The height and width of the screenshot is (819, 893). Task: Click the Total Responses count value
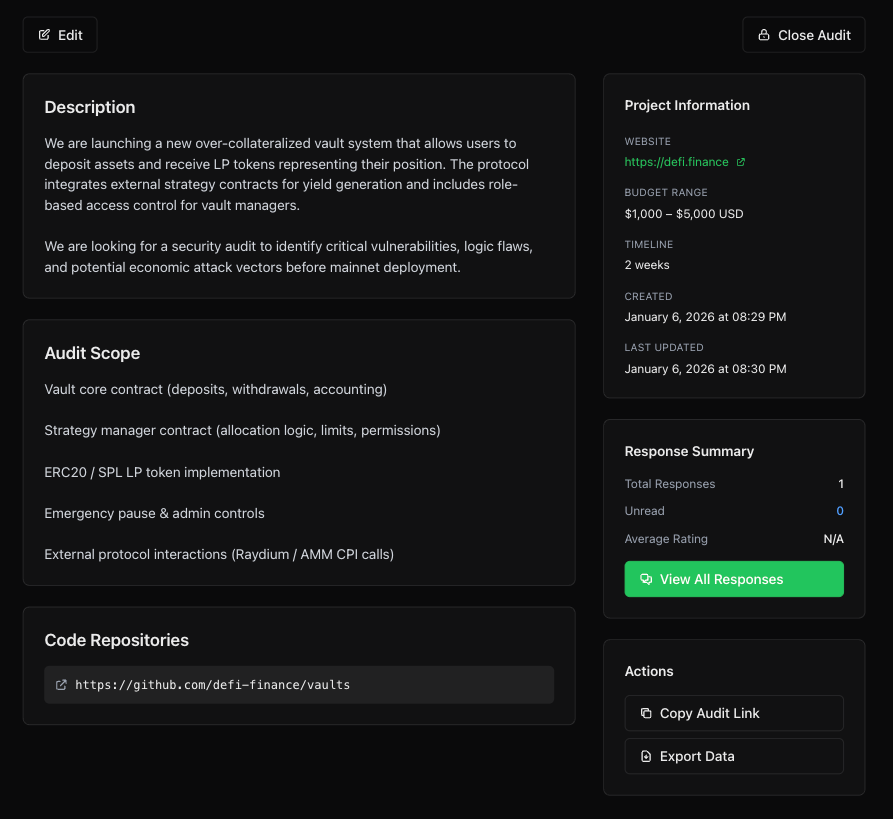coord(840,484)
